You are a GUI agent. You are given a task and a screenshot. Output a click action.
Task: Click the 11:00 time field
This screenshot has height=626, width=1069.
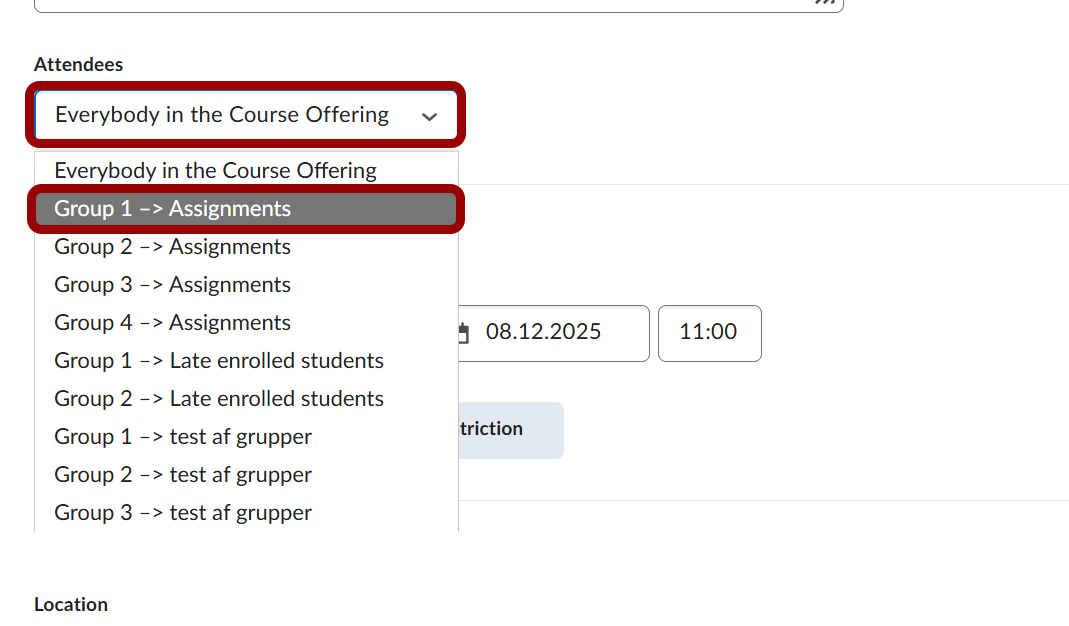(709, 333)
